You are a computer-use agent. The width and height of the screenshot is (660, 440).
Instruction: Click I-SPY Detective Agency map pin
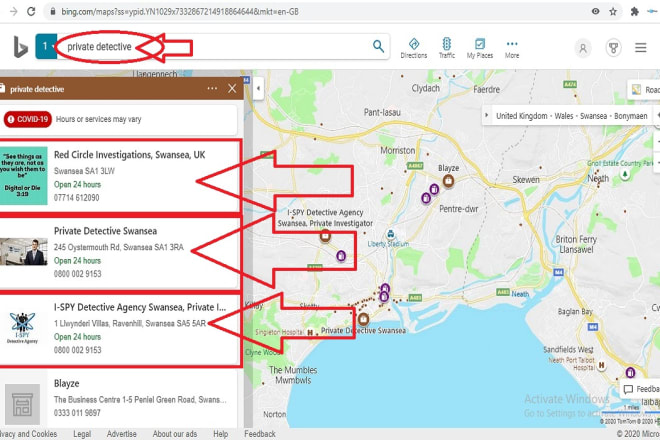click(x=325, y=236)
